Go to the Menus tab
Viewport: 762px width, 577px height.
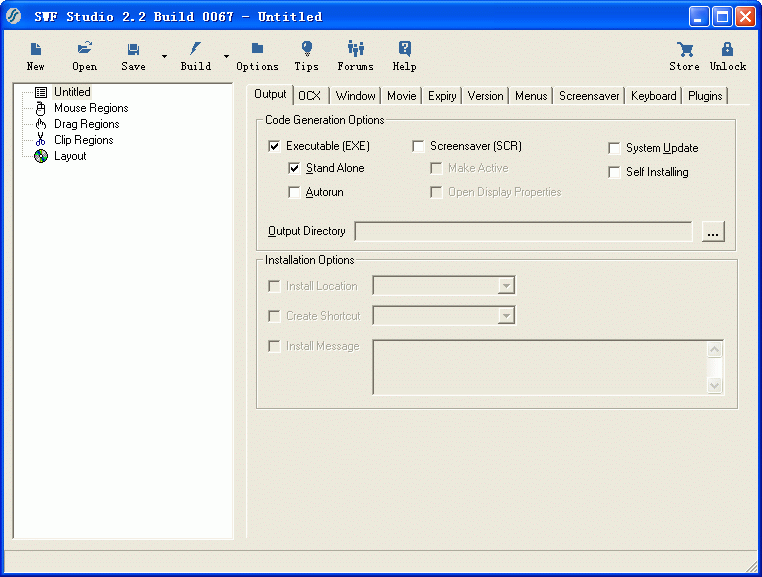coord(531,96)
